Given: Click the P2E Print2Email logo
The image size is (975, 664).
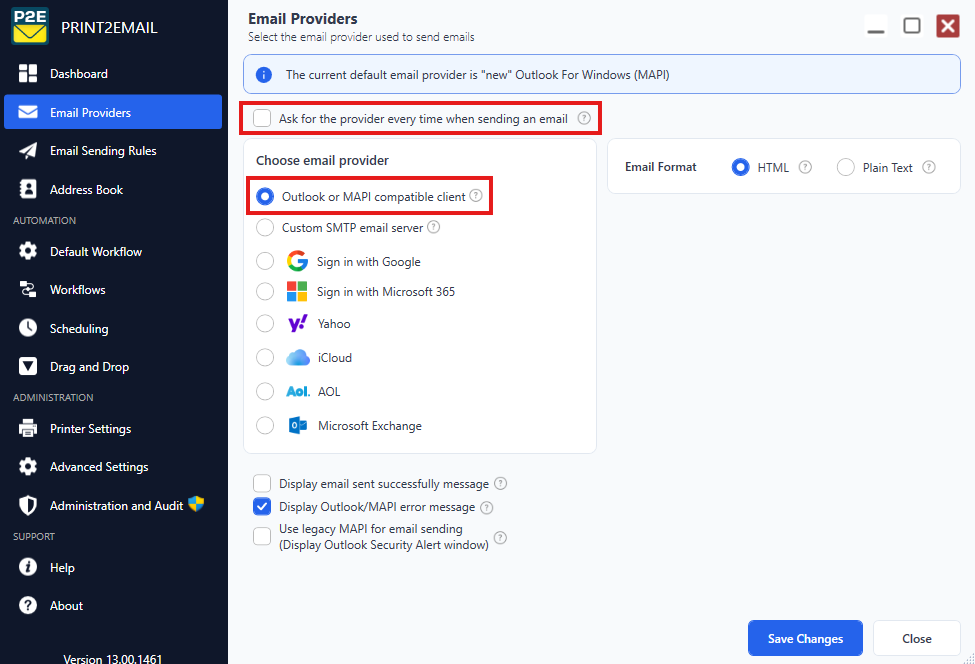Looking at the screenshot, I should coord(30,26).
